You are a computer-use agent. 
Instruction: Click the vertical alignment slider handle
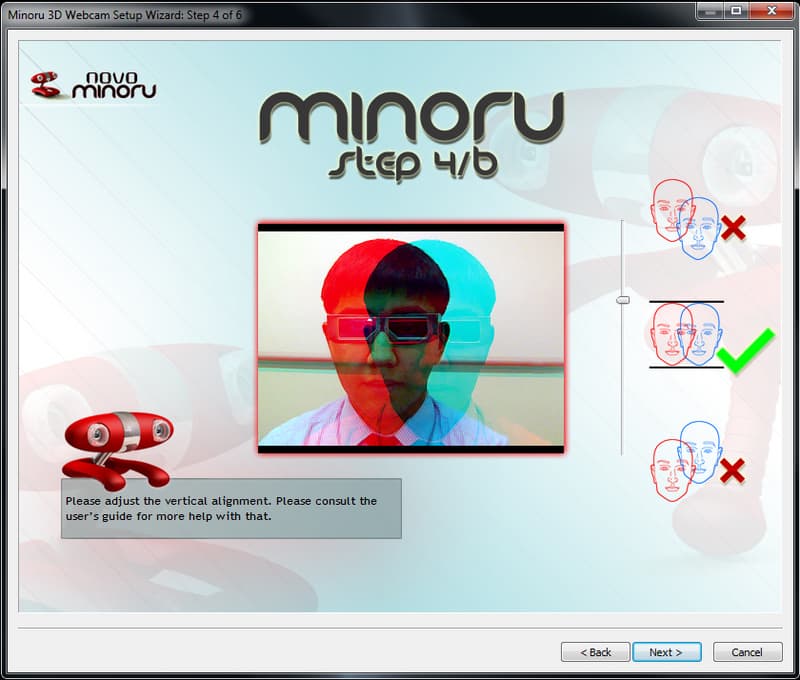tap(622, 299)
